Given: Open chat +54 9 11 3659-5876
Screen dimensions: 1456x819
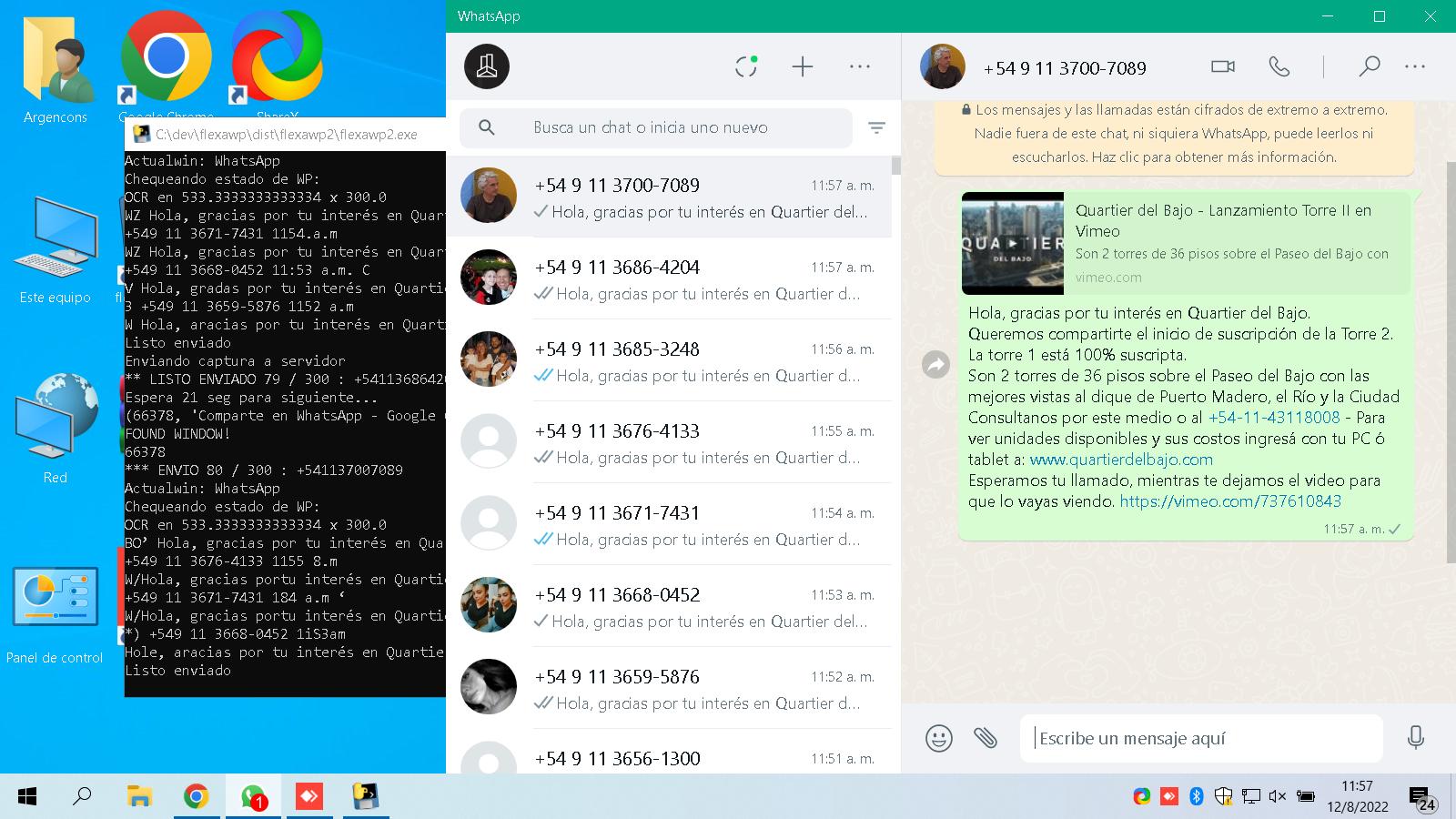Looking at the screenshot, I should (x=669, y=688).
